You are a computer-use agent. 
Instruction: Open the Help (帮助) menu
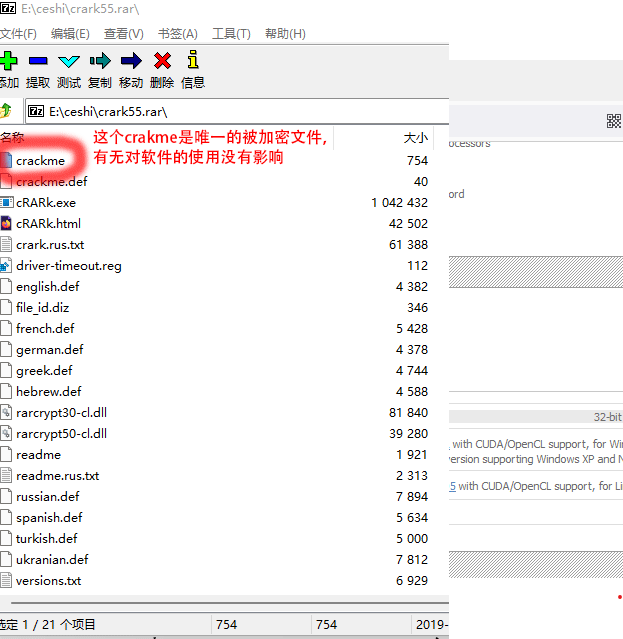click(285, 34)
